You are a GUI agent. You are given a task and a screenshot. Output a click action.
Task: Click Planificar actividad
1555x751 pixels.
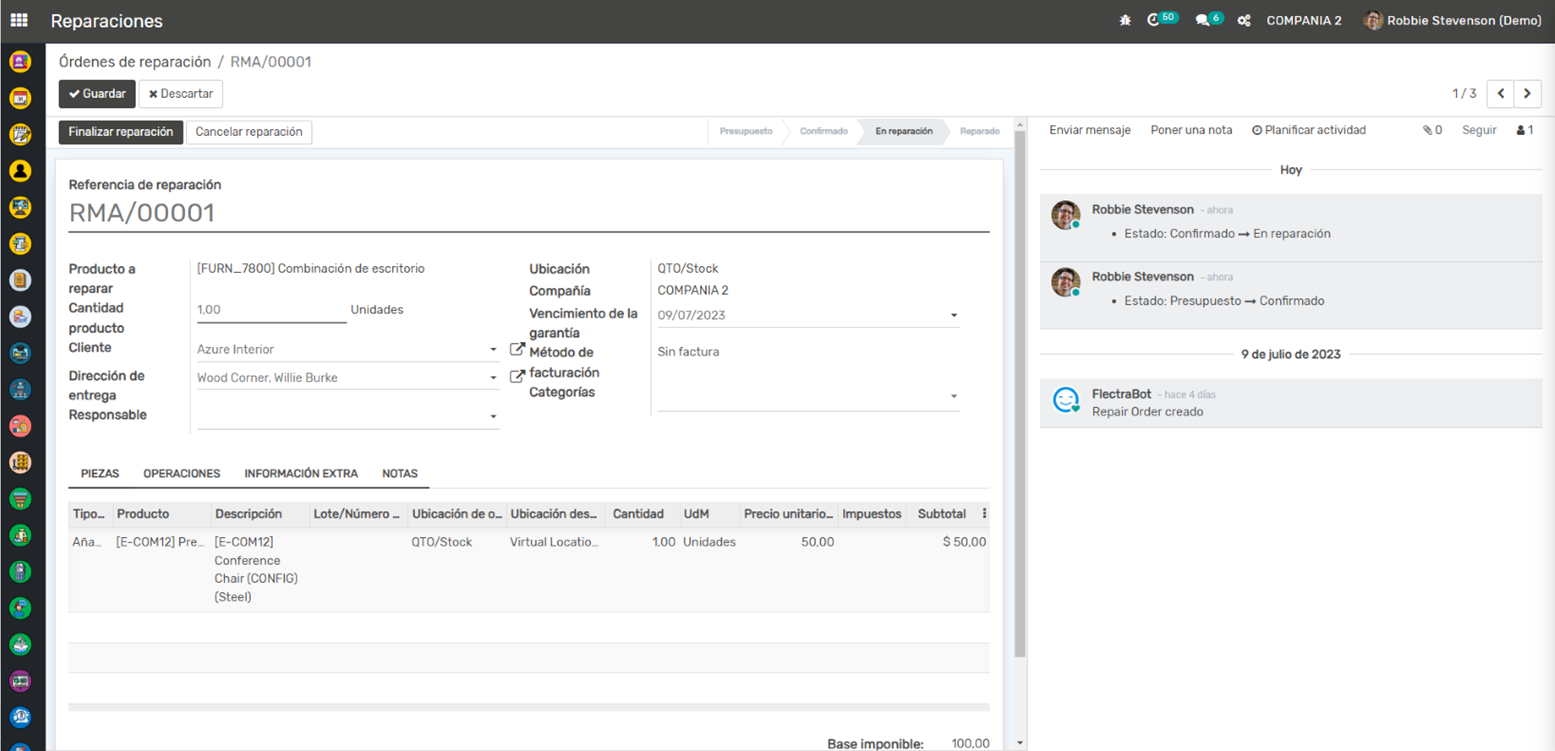1308,130
